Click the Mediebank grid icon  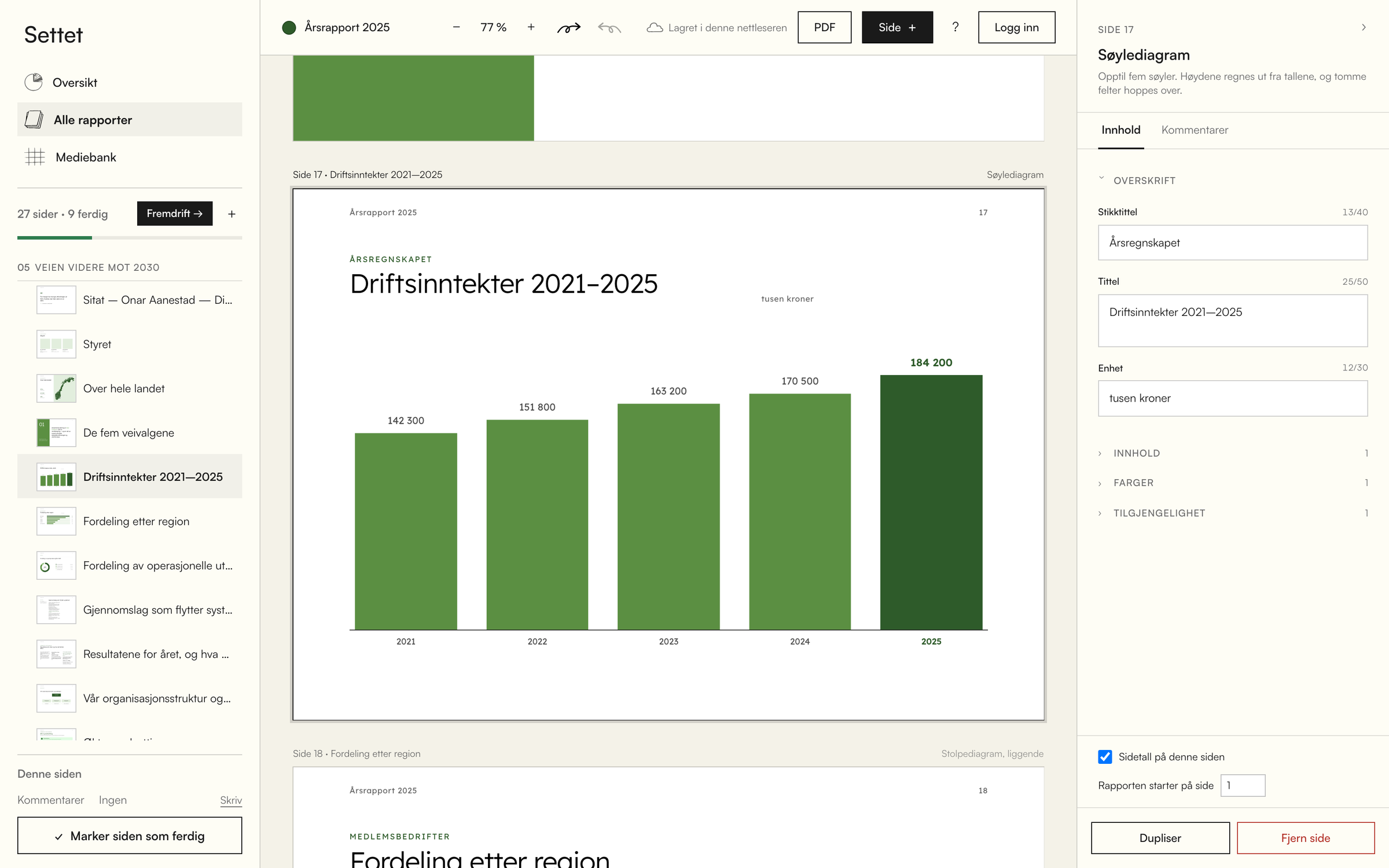[35, 157]
